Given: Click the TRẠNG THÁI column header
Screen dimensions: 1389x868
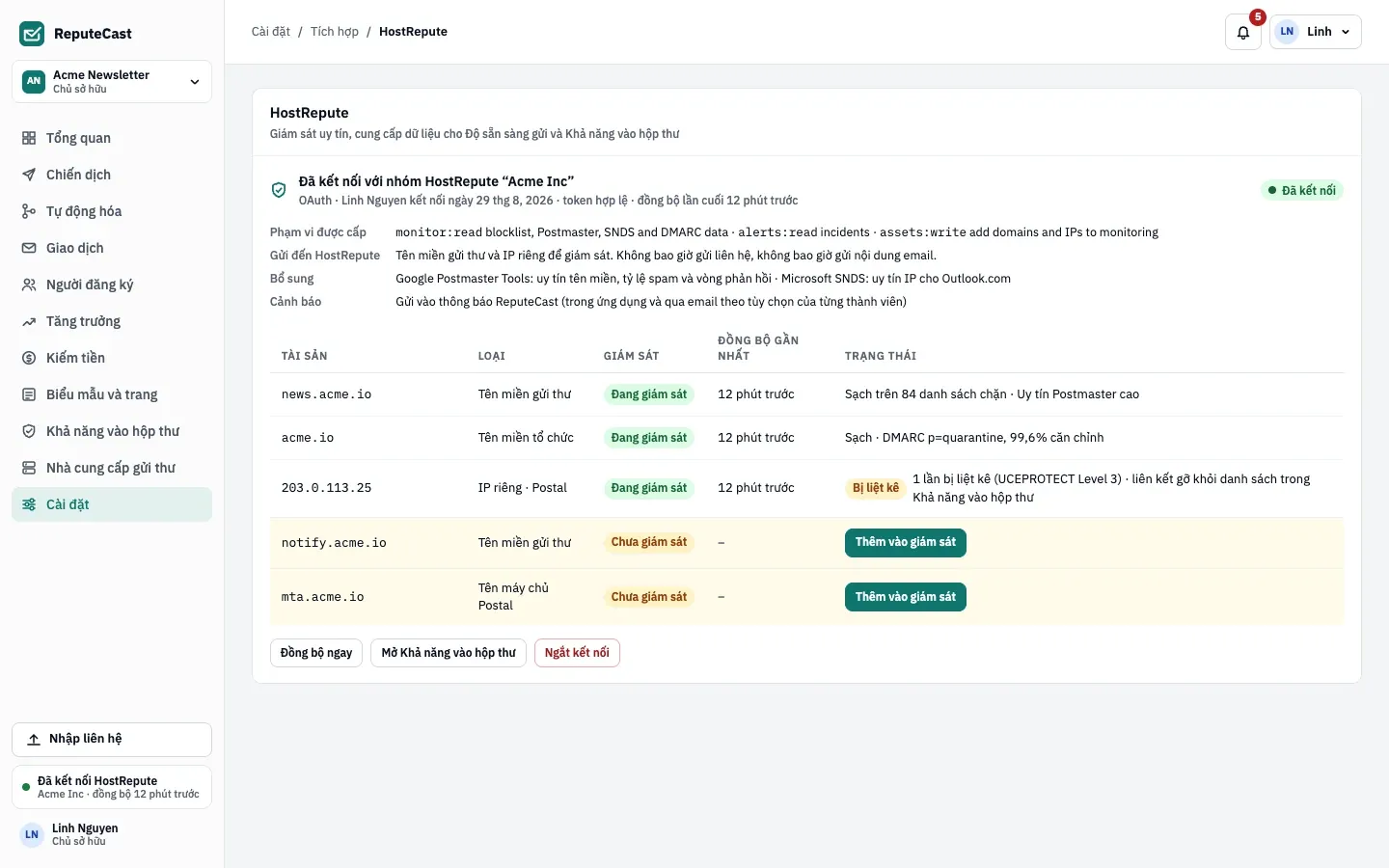Looking at the screenshot, I should pyautogui.click(x=881, y=356).
